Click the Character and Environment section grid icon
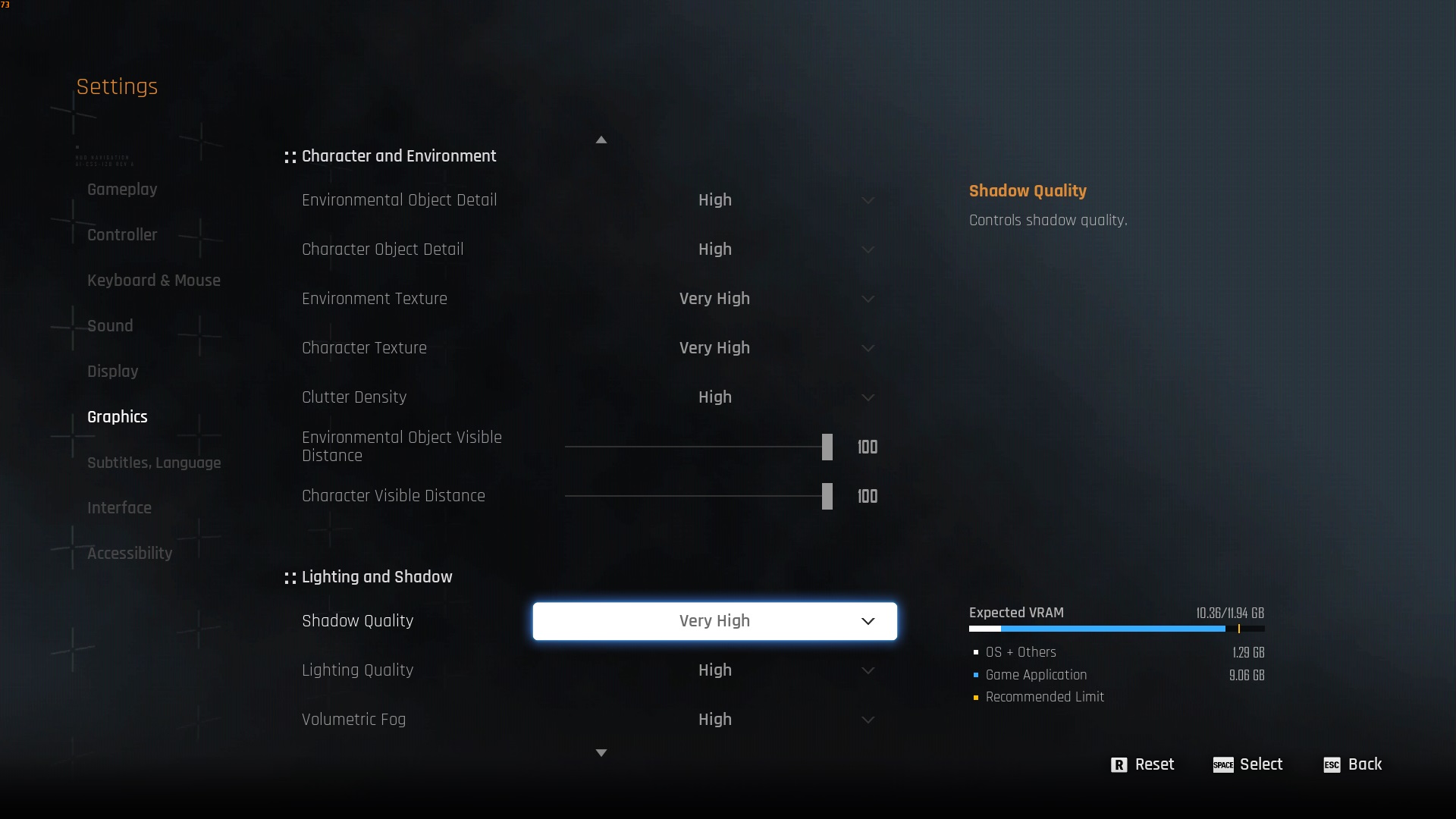The width and height of the screenshot is (1456, 819). point(290,157)
